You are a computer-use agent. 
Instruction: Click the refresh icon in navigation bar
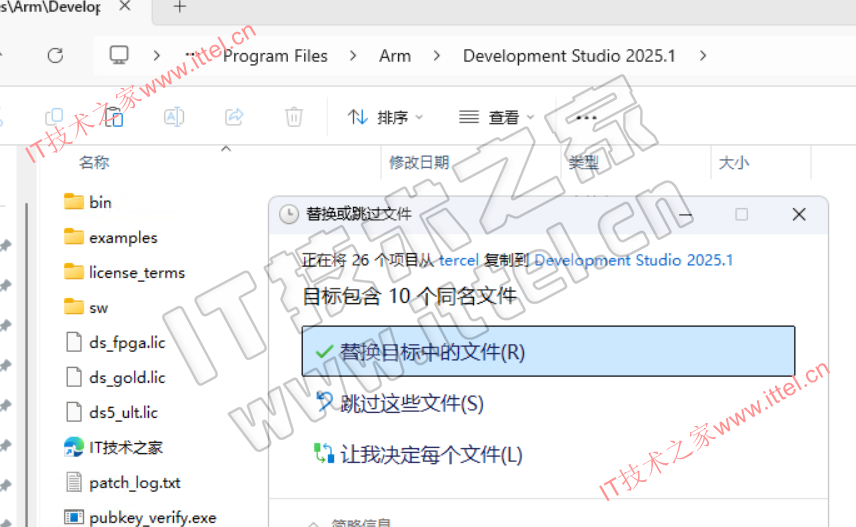click(x=56, y=56)
